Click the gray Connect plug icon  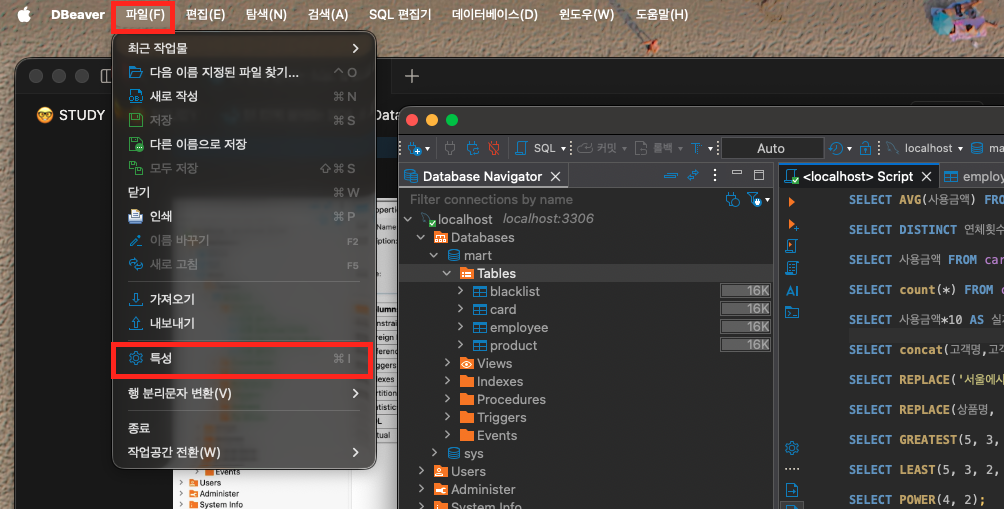(450, 149)
